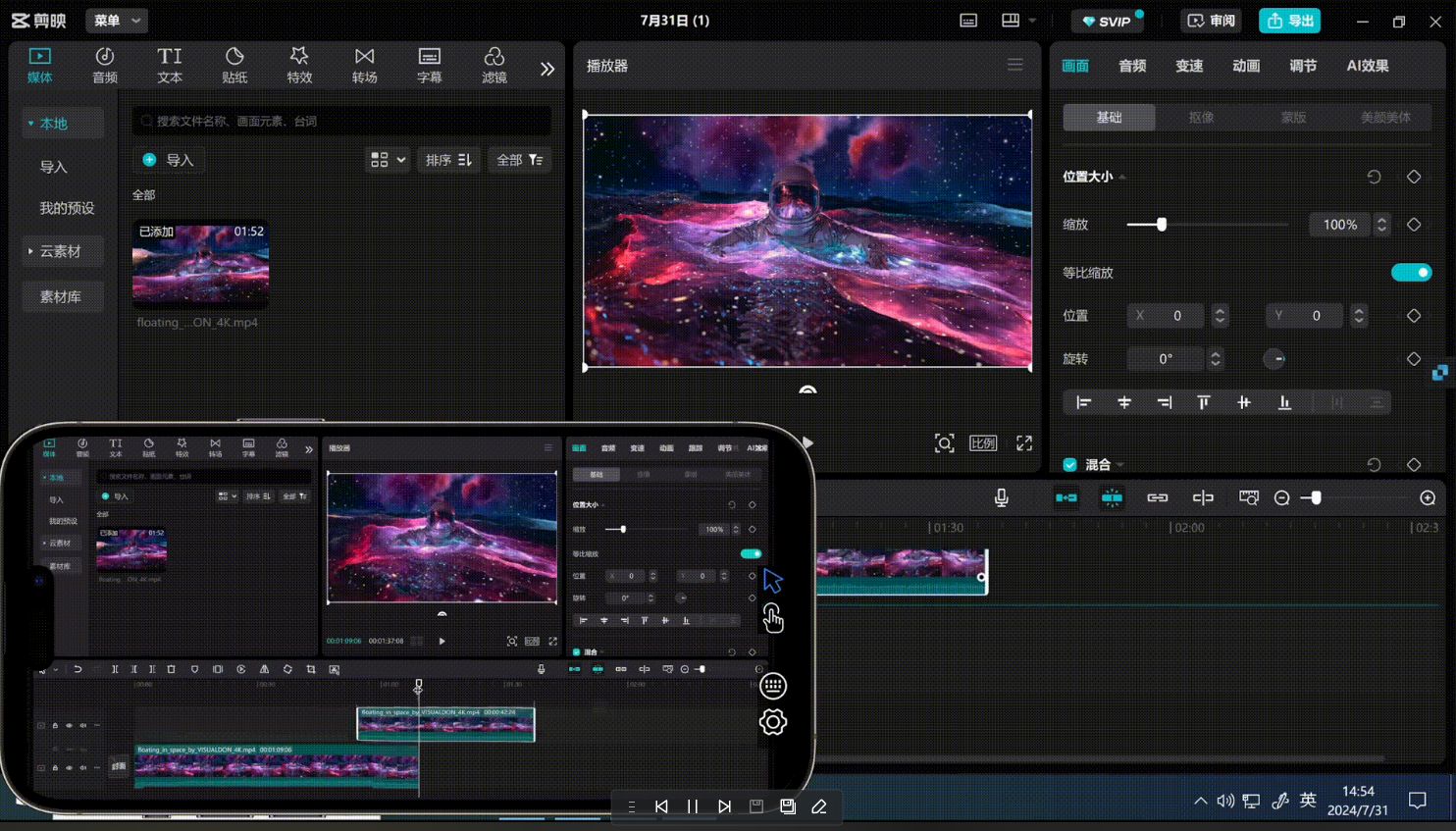Expand the 混合 blend section arrow
1456x831 pixels.
[x=1119, y=465]
